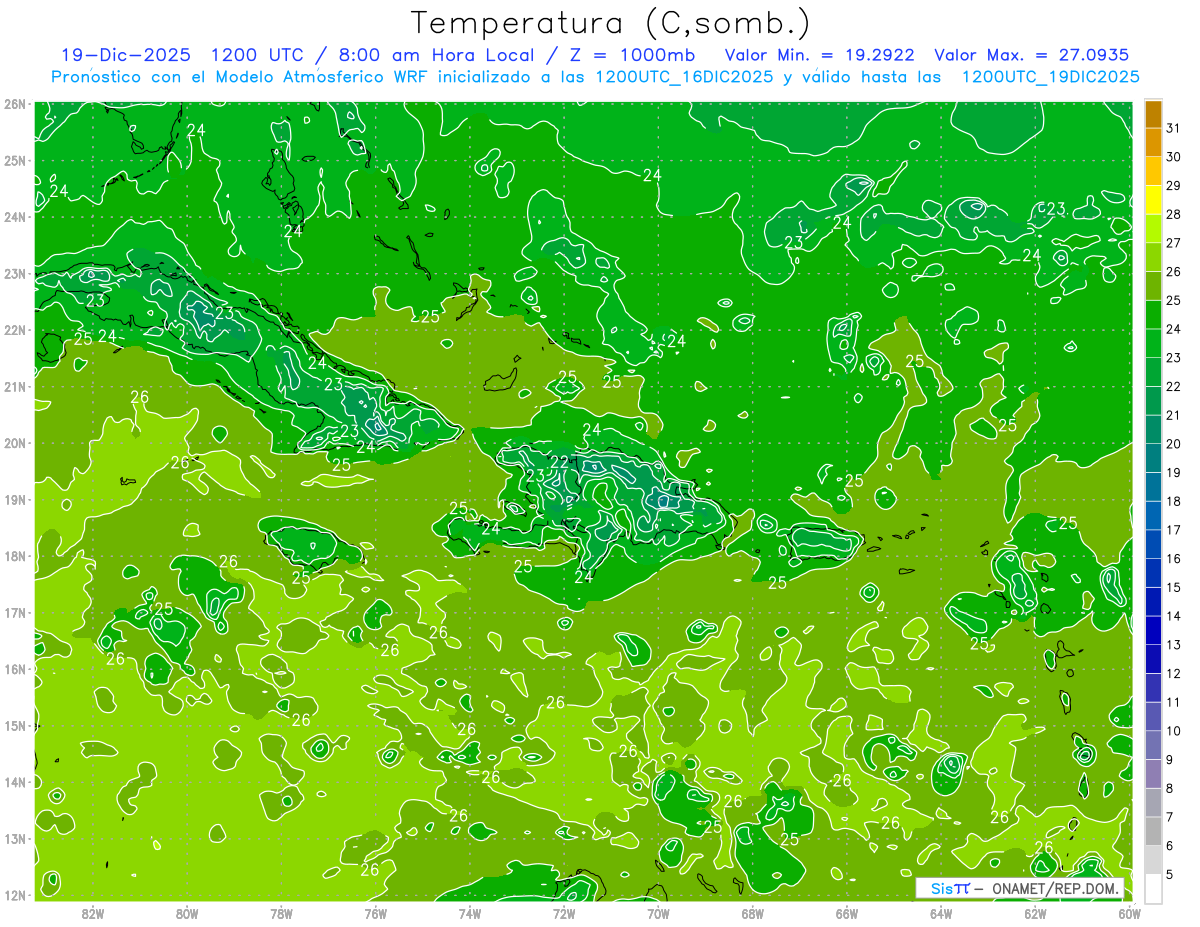This screenshot has width=1200, height=927.
Task: Click the "SisTT – ONAMET/REP.DOM." credit label
Action: 1020,888
